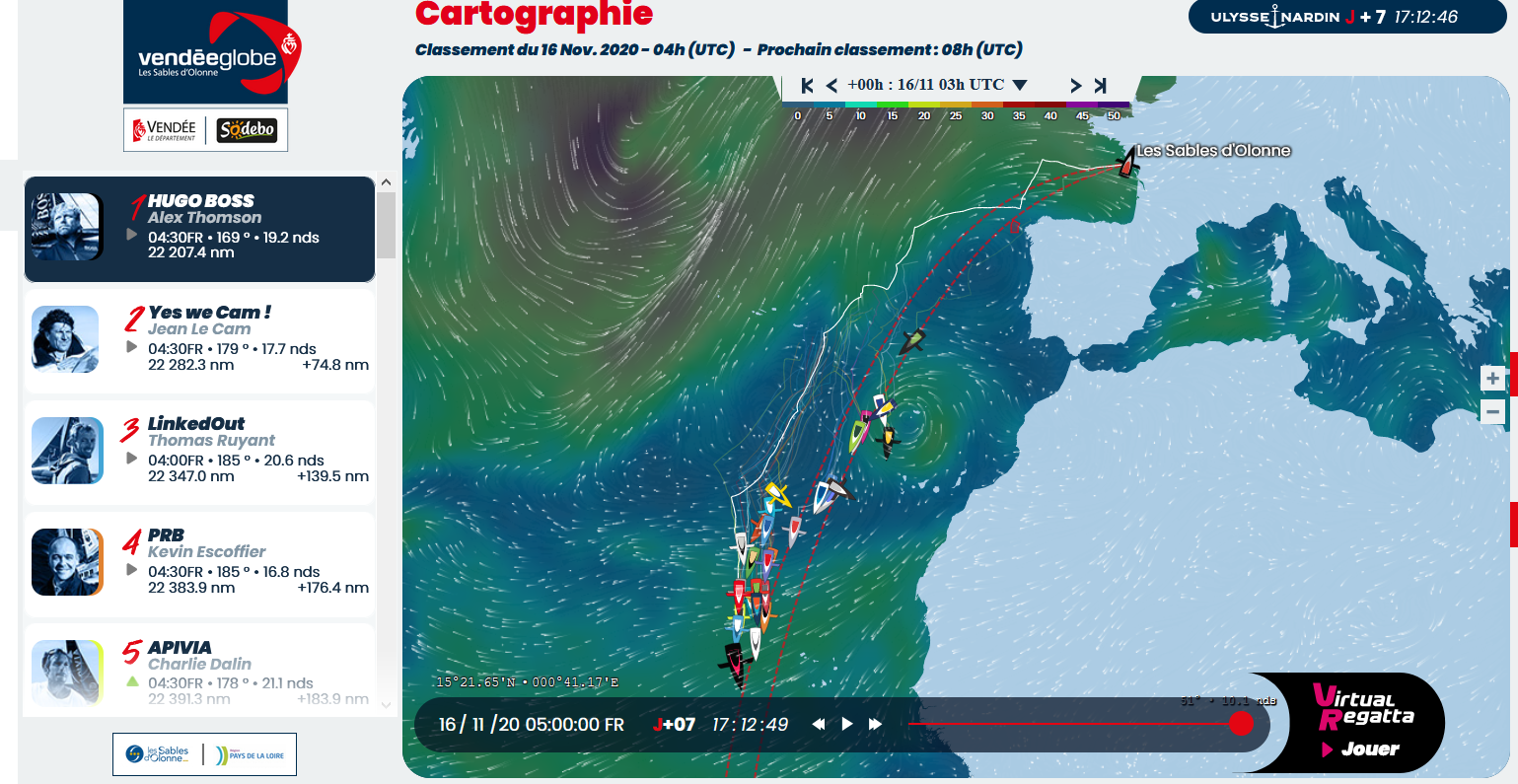
Task: Click the trend arrow on HUGO BOSS row
Action: point(132,235)
